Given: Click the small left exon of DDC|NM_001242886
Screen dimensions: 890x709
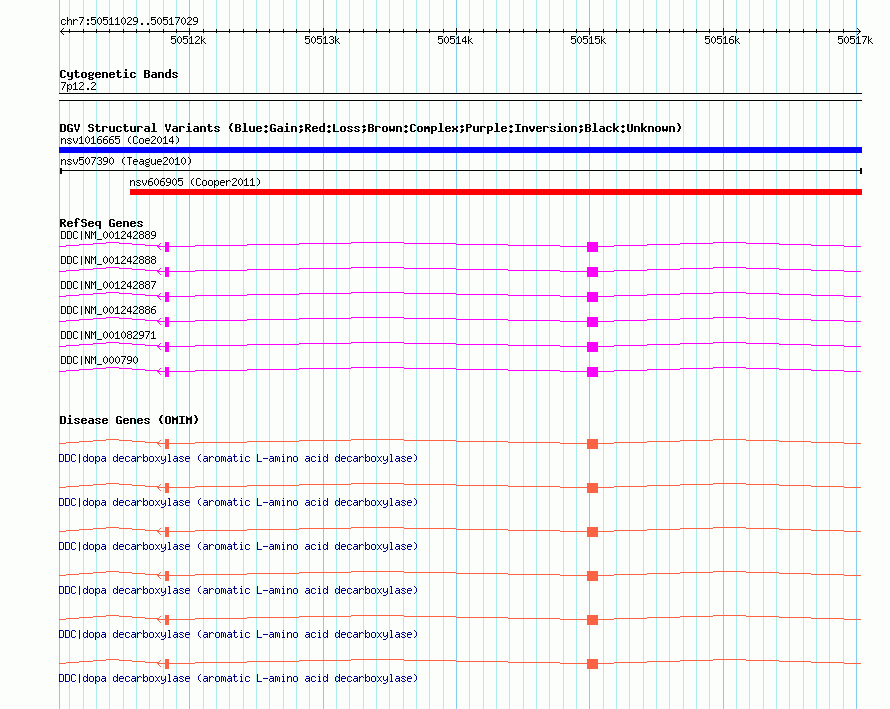Looking at the screenshot, I should click(x=167, y=322).
